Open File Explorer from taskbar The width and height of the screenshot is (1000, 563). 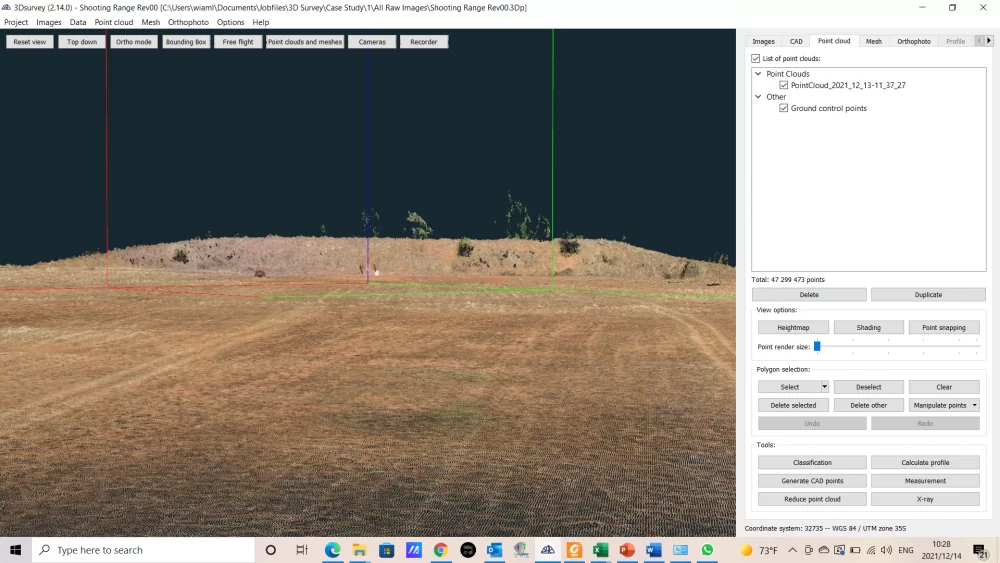coord(360,550)
